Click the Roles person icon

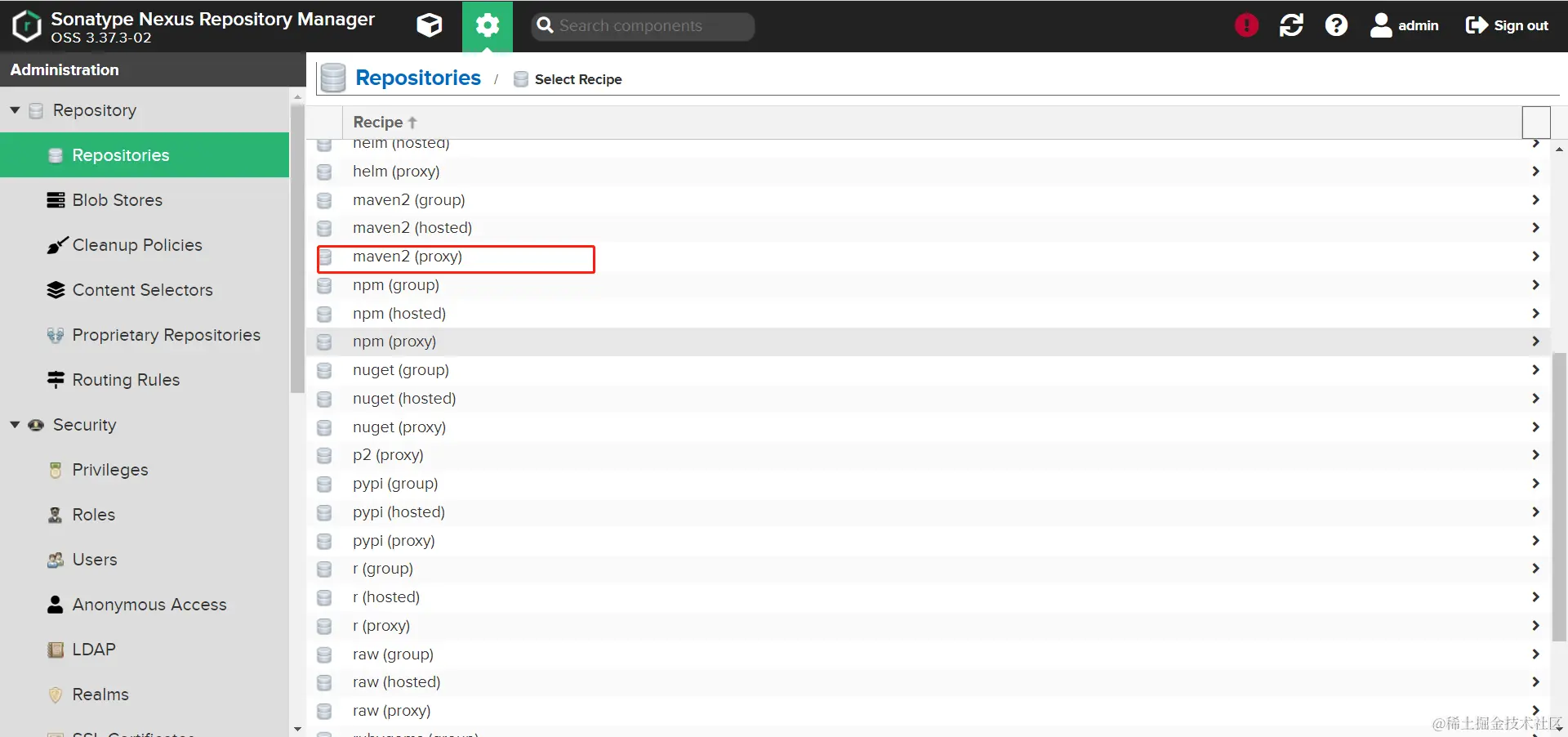click(x=56, y=515)
